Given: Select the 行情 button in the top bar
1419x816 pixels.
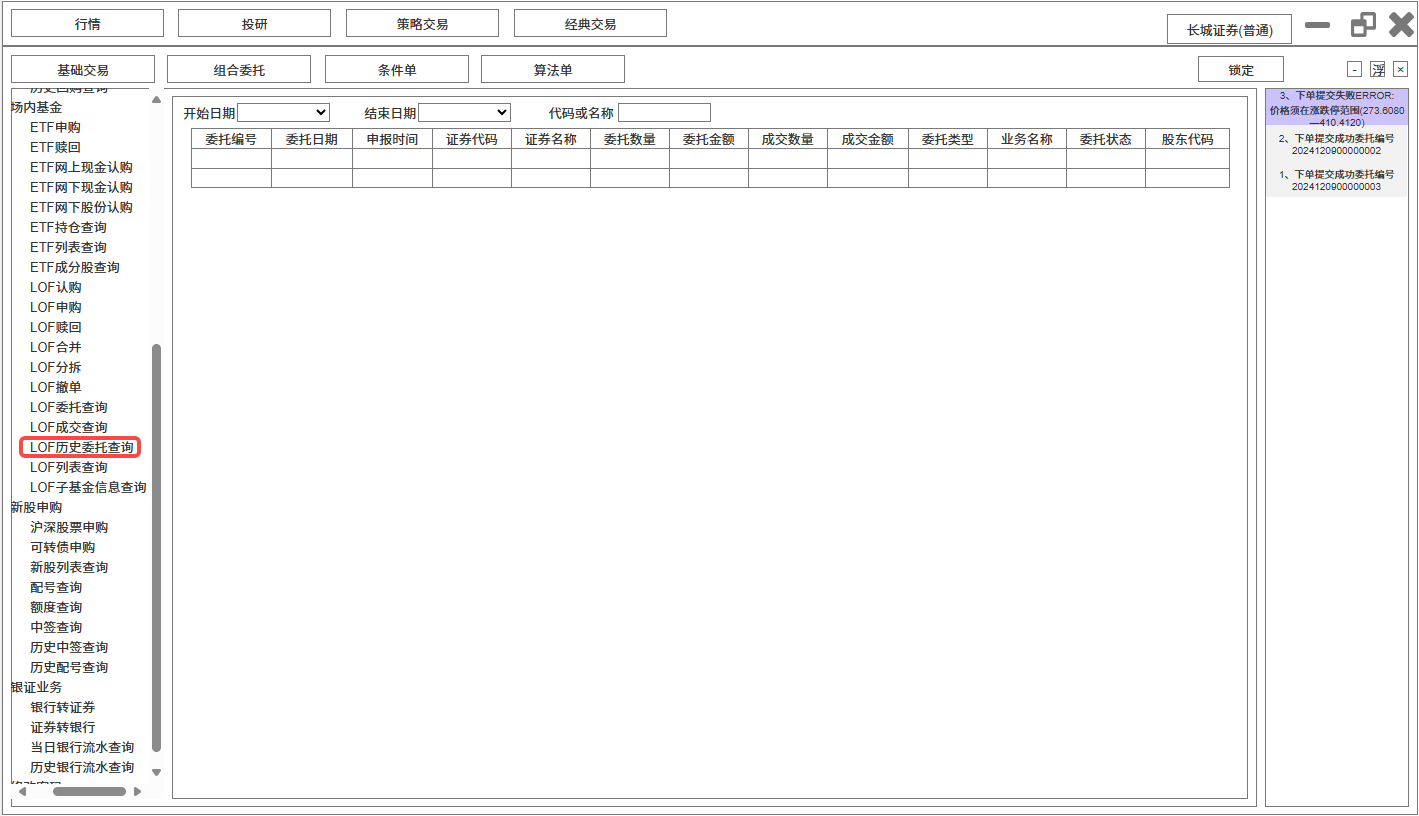Looking at the screenshot, I should pos(87,24).
